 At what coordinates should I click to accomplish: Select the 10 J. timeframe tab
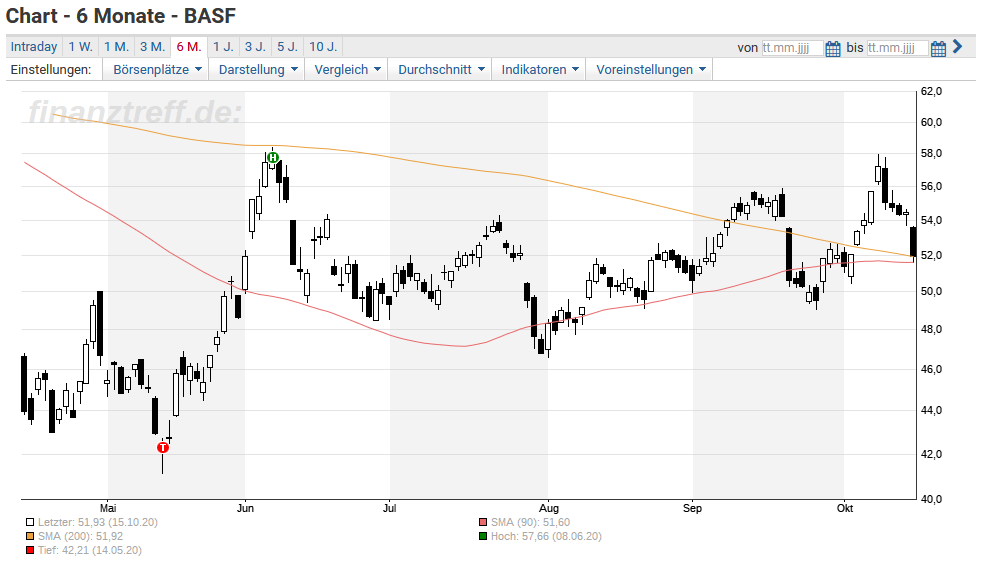[324, 47]
